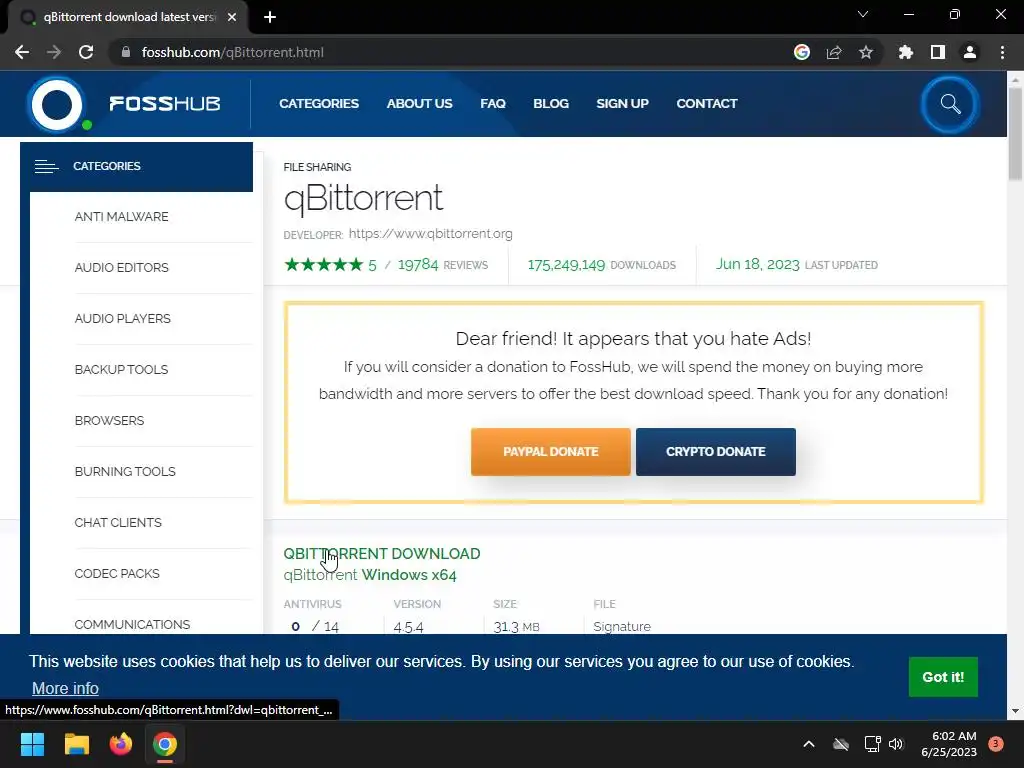1024x768 pixels.
Task: Click the Signature file link
Action: coord(622,626)
